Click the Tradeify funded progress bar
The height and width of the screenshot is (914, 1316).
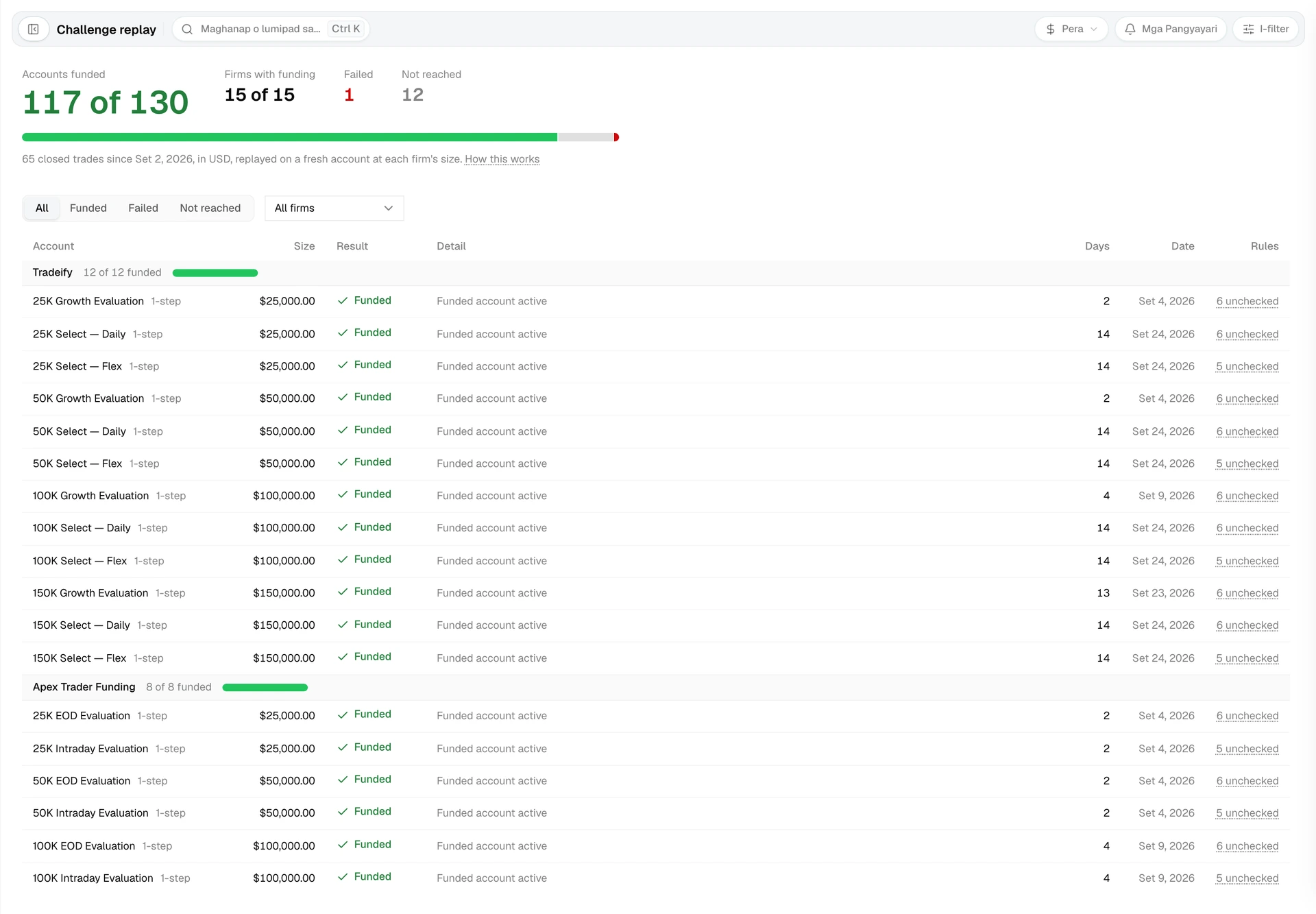pos(215,273)
